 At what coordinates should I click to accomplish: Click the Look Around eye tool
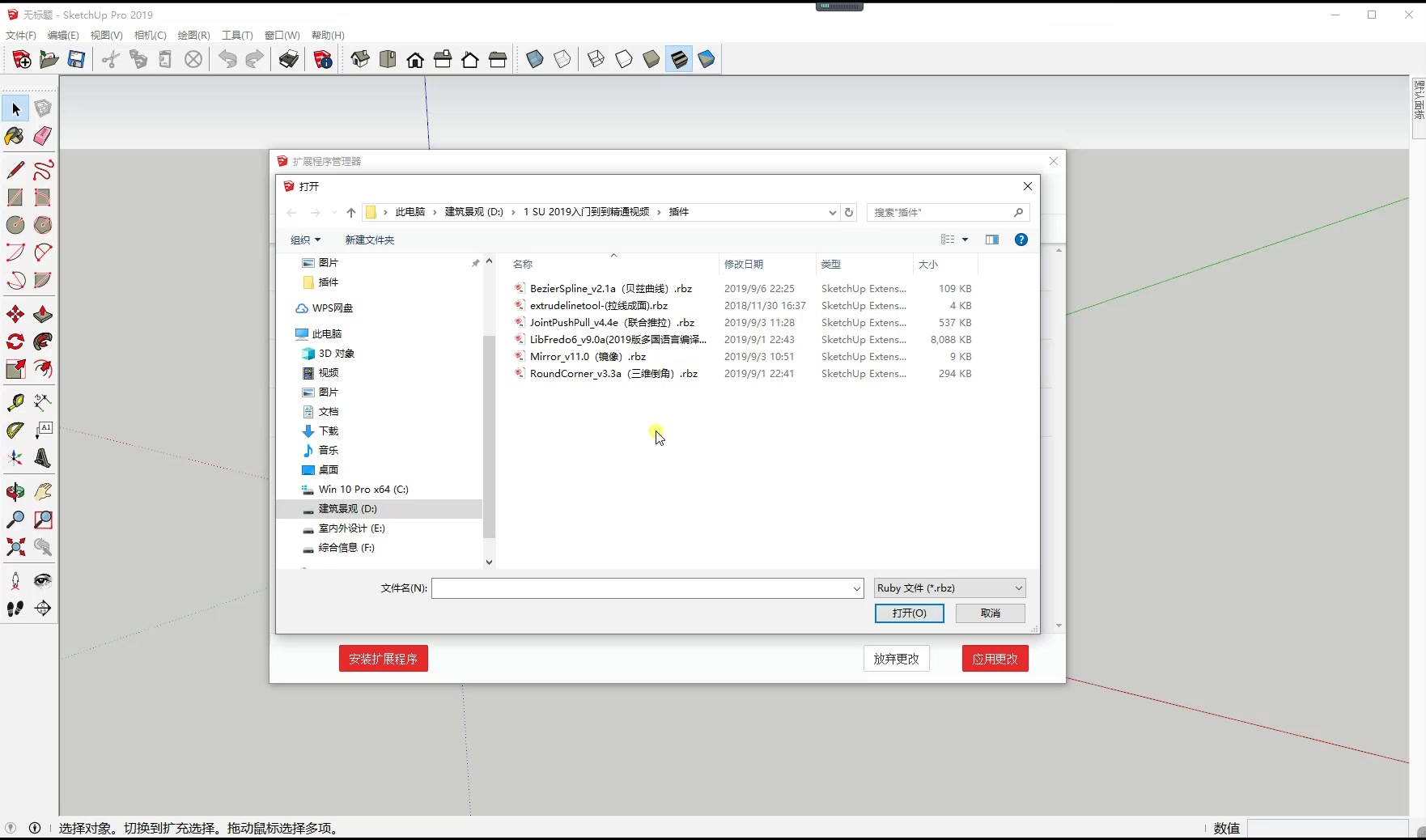(x=43, y=580)
